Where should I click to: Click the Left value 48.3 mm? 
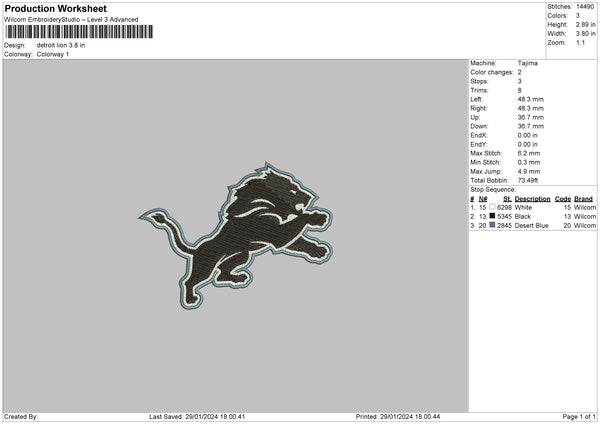coord(531,99)
